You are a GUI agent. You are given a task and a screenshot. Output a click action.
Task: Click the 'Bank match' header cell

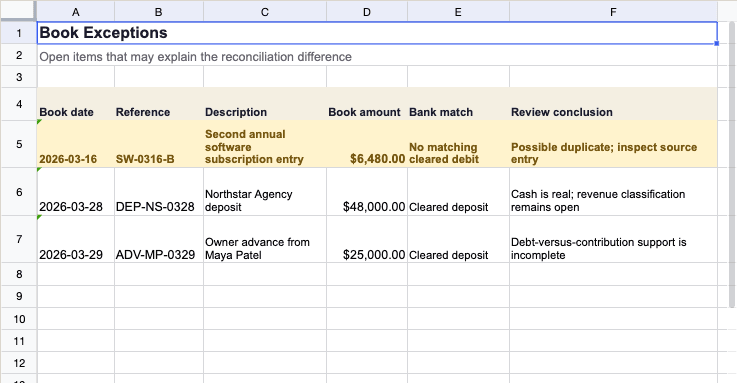(x=458, y=104)
